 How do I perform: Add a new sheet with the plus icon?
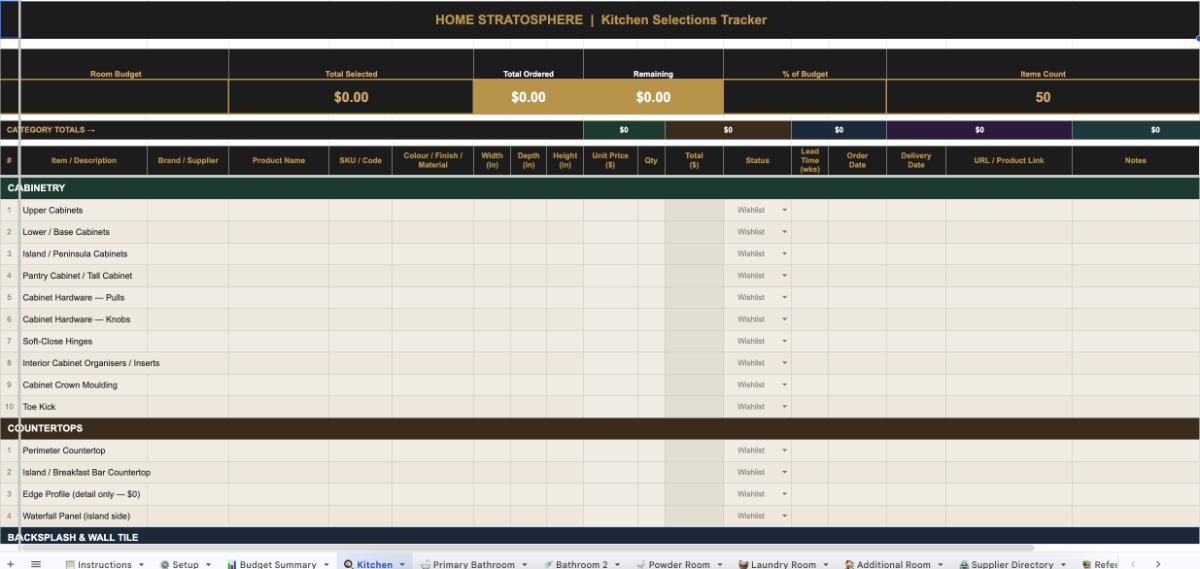[x=10, y=564]
